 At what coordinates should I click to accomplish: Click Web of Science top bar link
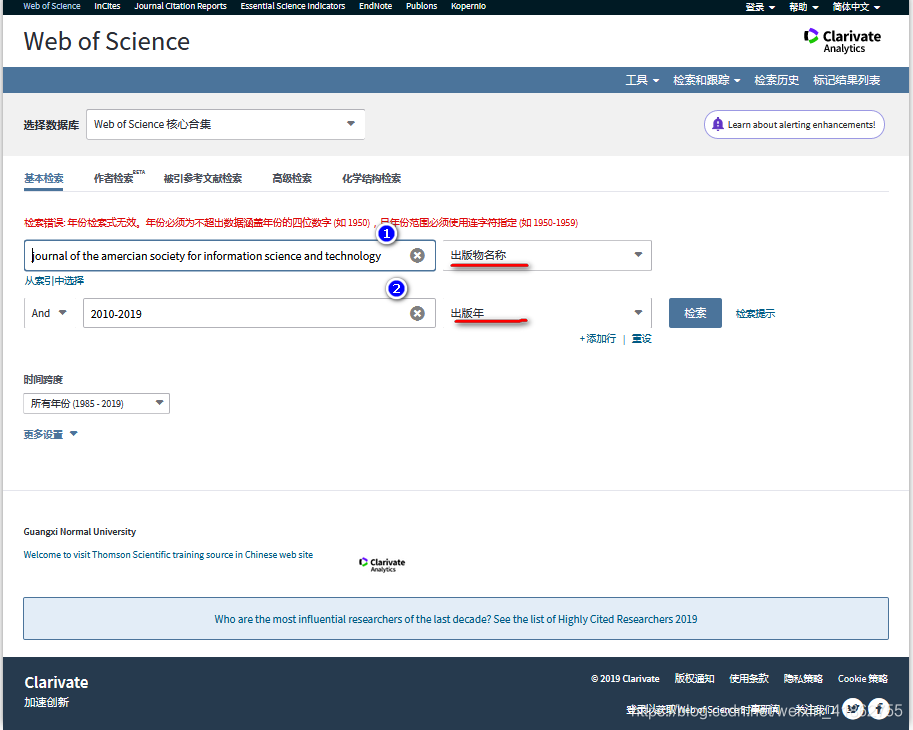52,6
